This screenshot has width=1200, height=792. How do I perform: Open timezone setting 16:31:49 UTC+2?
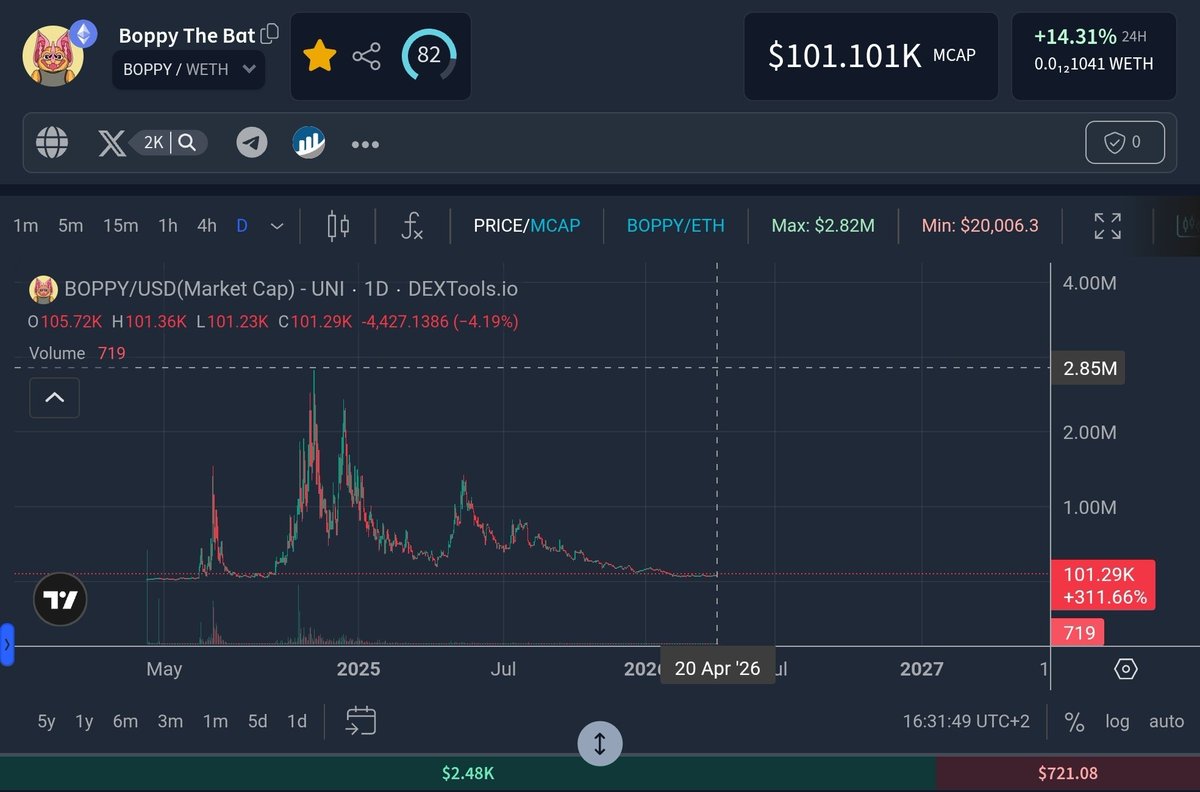(966, 721)
